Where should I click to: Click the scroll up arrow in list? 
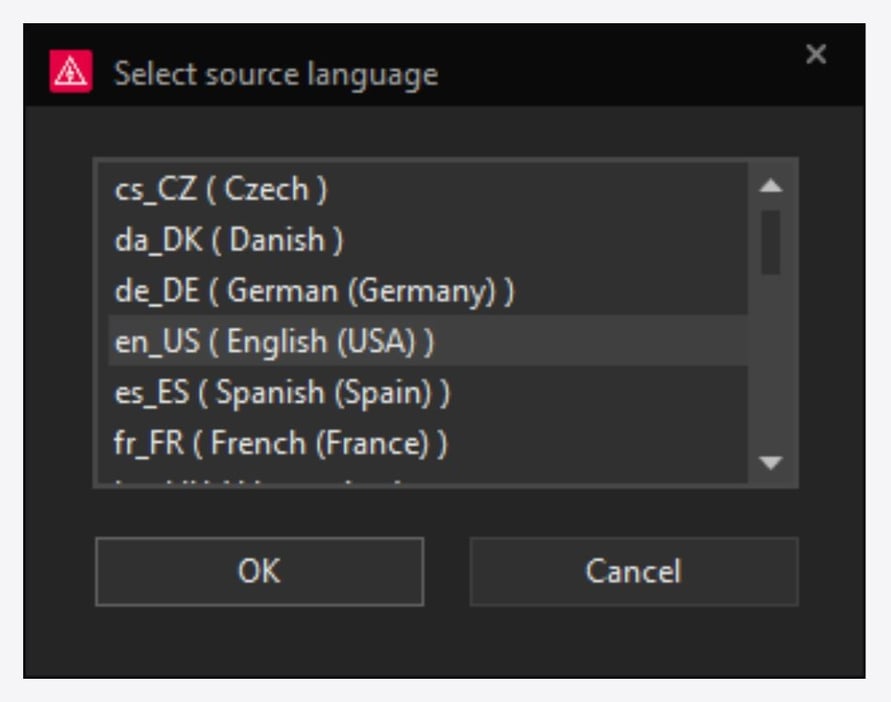coord(771,186)
